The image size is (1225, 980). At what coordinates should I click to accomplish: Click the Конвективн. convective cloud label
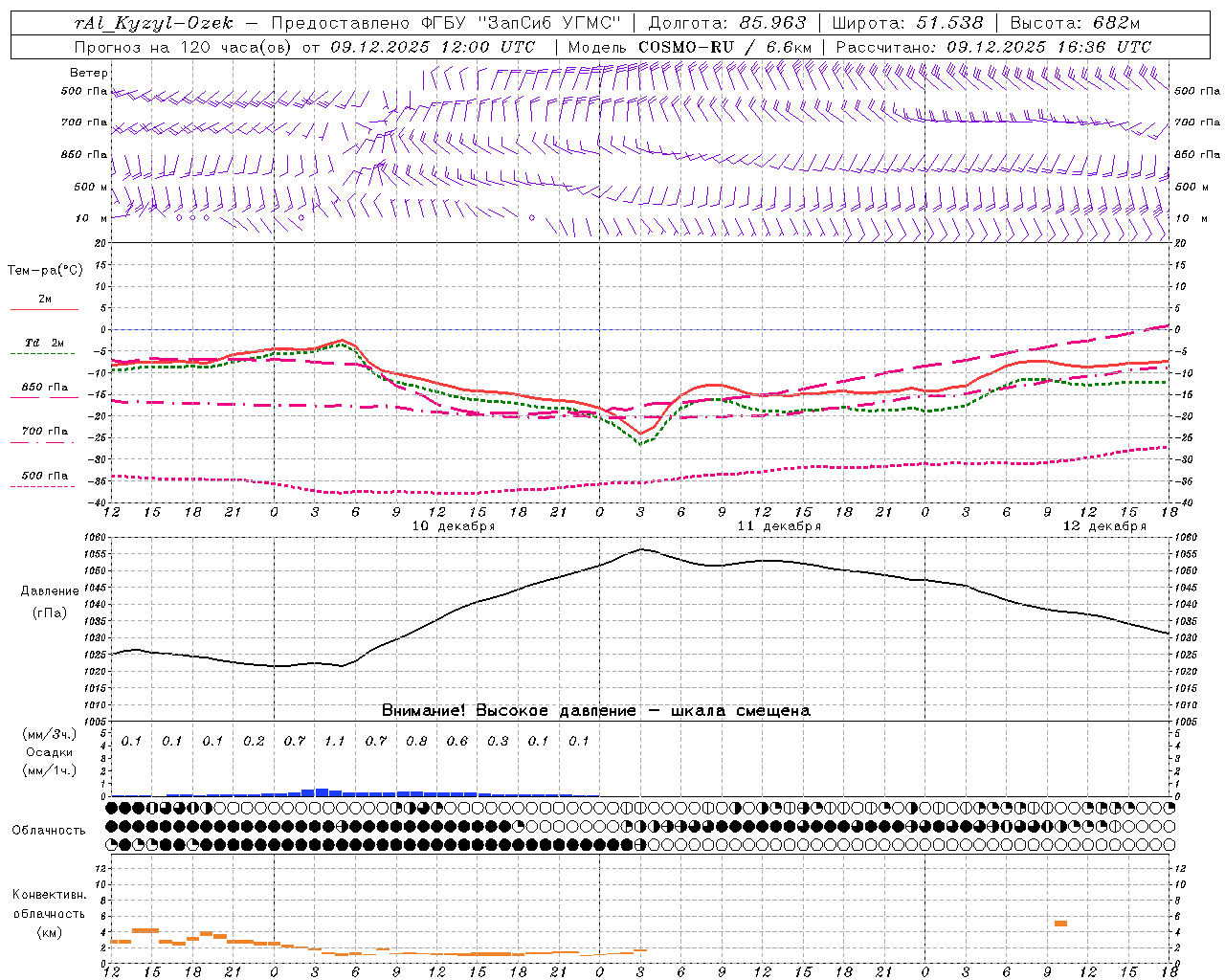tap(49, 895)
